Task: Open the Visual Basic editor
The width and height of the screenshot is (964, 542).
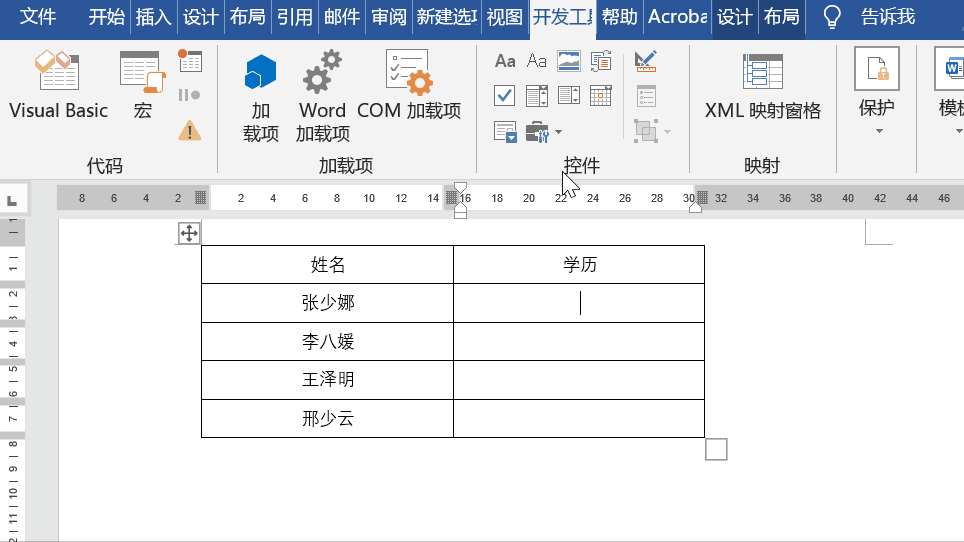Action: pyautogui.click(x=58, y=85)
